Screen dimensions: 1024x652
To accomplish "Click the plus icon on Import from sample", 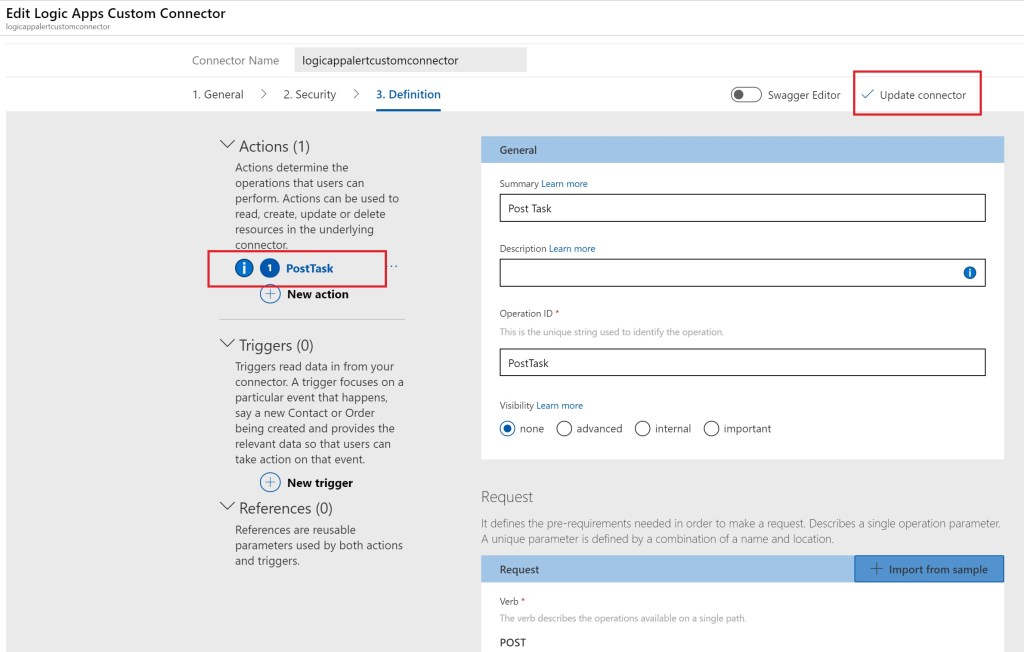I will coord(876,569).
